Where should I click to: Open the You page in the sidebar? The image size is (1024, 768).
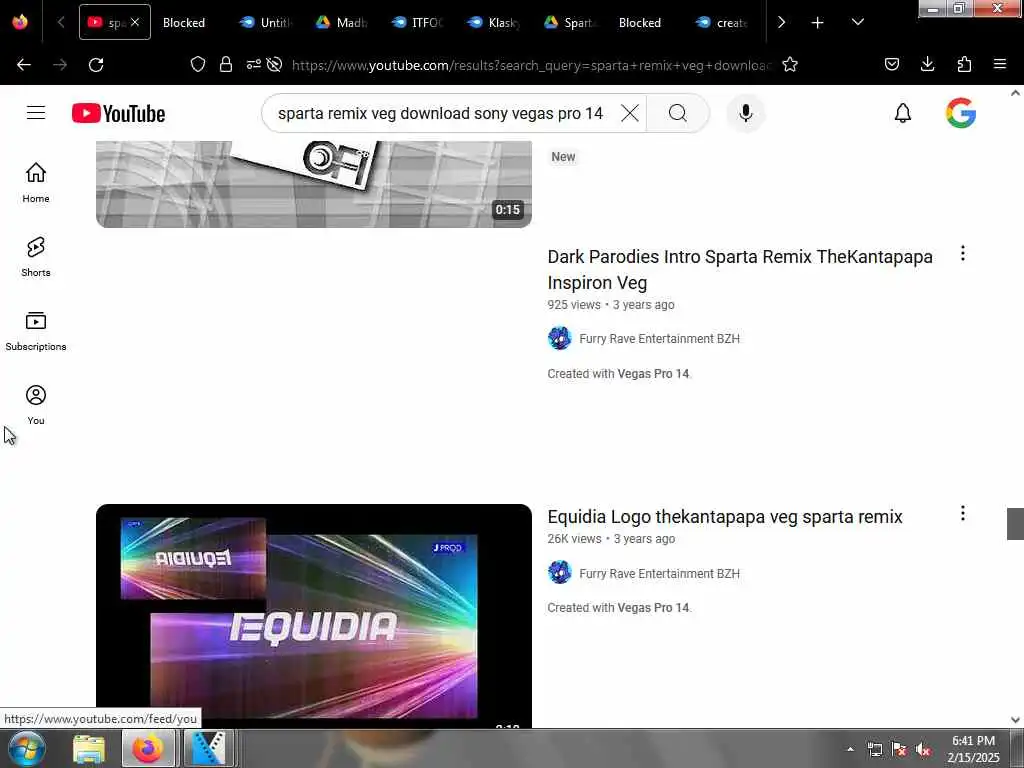(36, 405)
